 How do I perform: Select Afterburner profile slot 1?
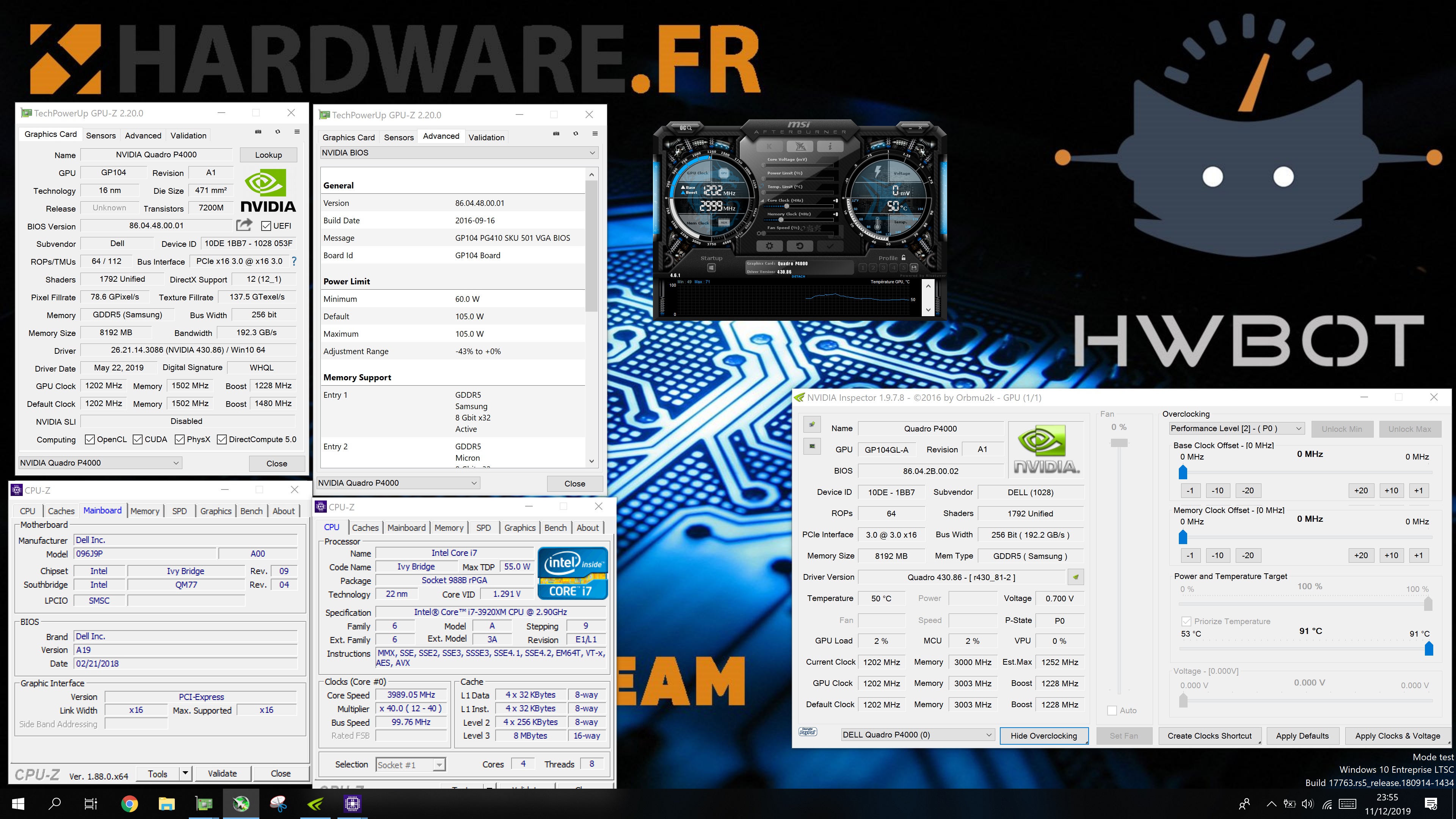(863, 268)
